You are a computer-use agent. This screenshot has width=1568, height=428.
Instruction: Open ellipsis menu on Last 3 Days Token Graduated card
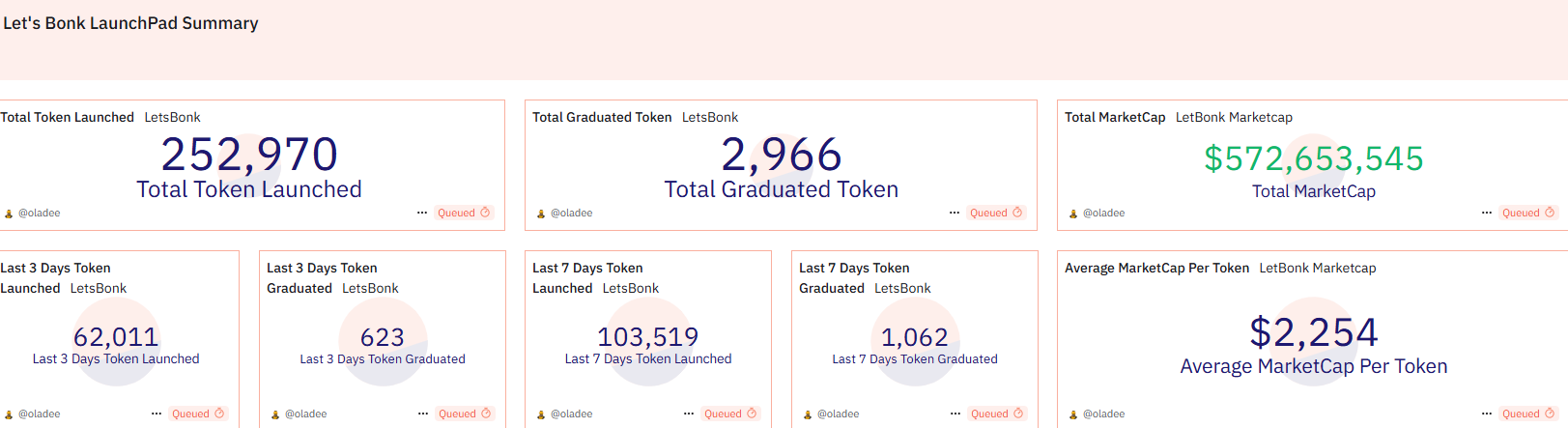coord(423,414)
